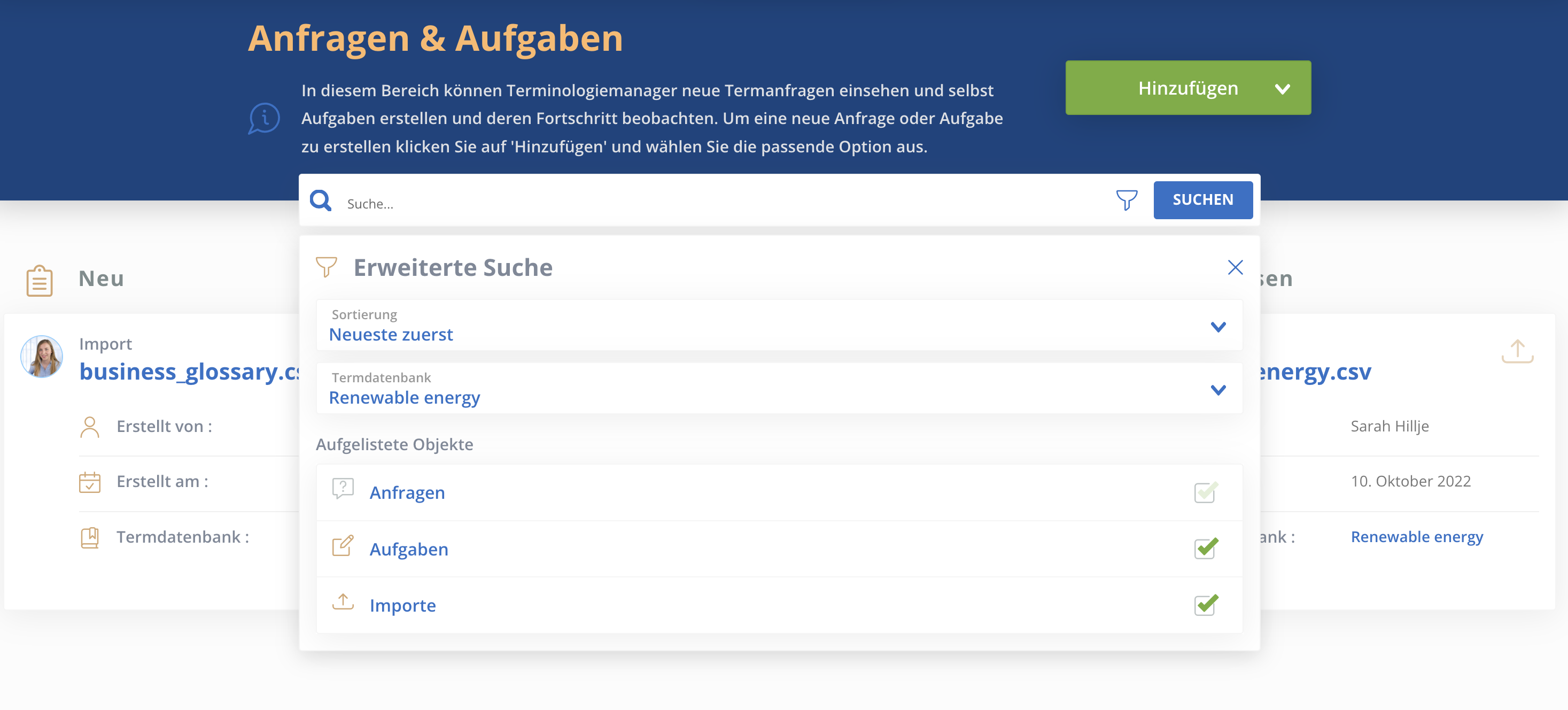Click the clipboard icon beside Neu
The image size is (1568, 710).
[x=40, y=281]
